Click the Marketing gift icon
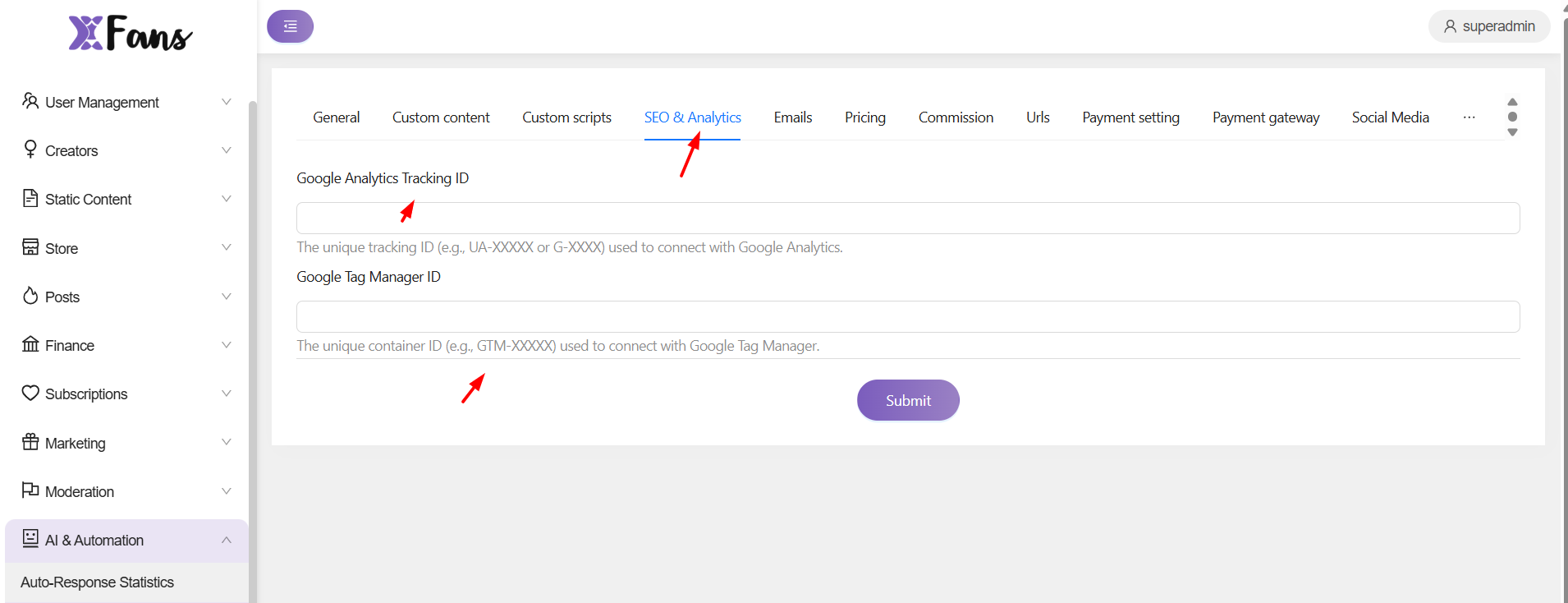This screenshot has width=1568, height=603. click(x=30, y=442)
